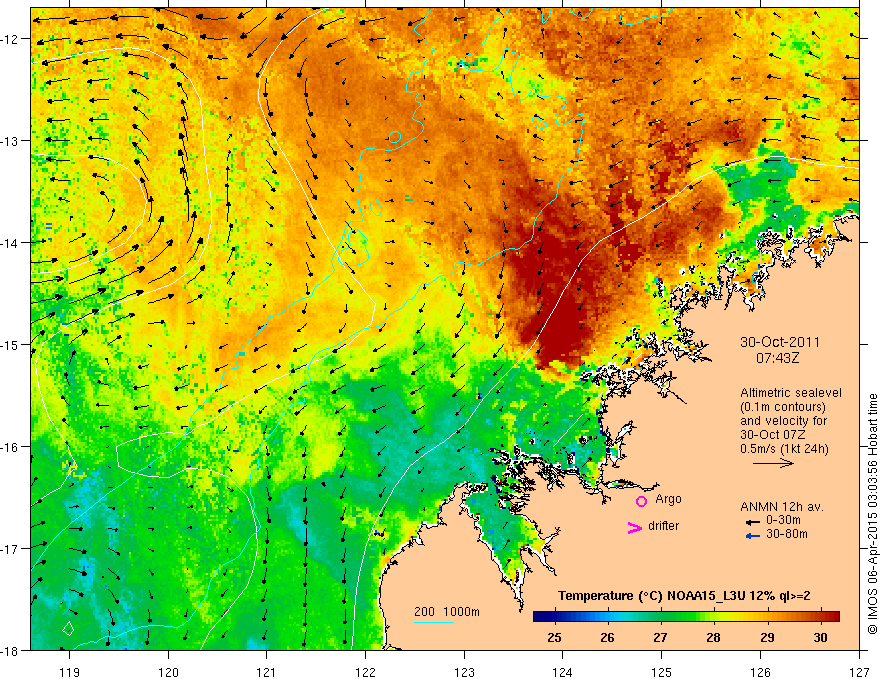The image size is (880, 680).
Task: Click the '122' longitude axis label
Action: pos(365,672)
